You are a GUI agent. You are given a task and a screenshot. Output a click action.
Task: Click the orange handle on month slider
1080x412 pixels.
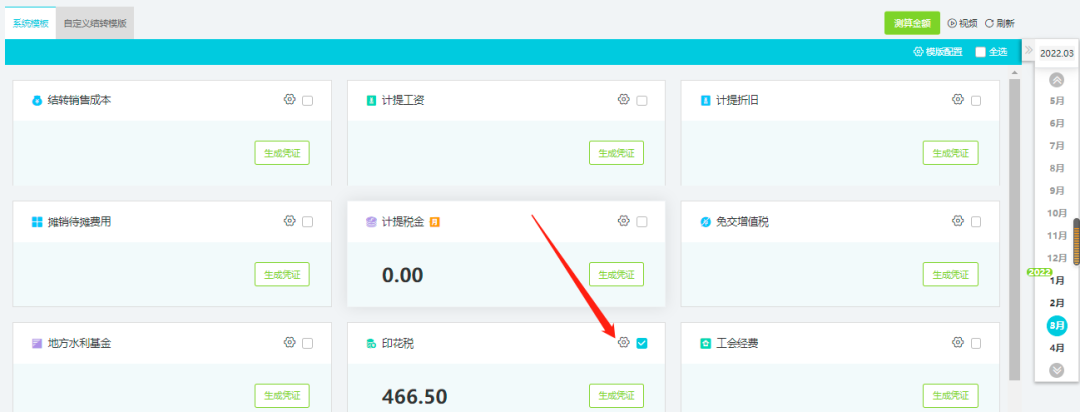[1076, 243]
